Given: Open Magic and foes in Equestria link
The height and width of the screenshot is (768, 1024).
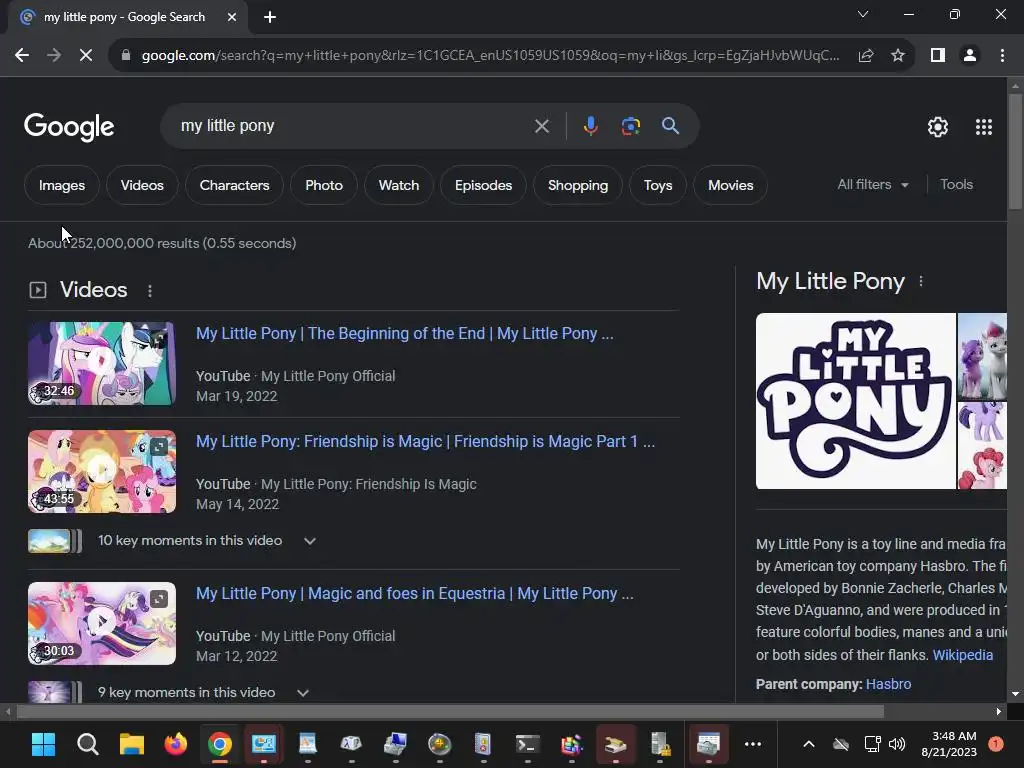Looking at the screenshot, I should pos(415,594).
